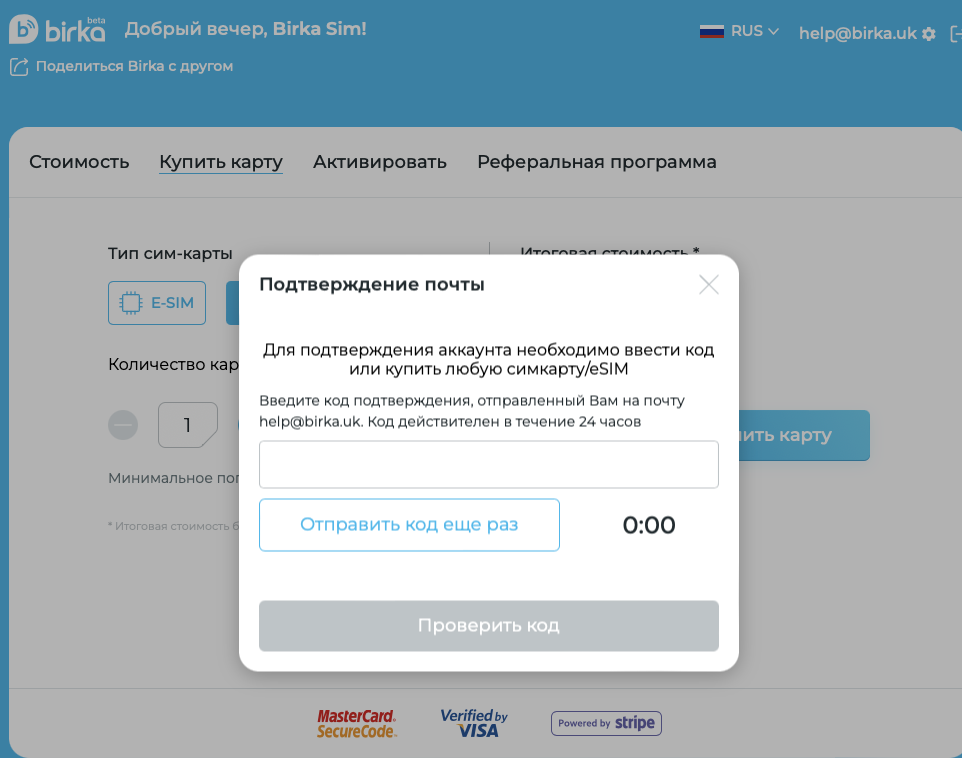The width and height of the screenshot is (962, 758).
Task: Click the share icon beside Поделиться Birka
Action: coord(19,67)
